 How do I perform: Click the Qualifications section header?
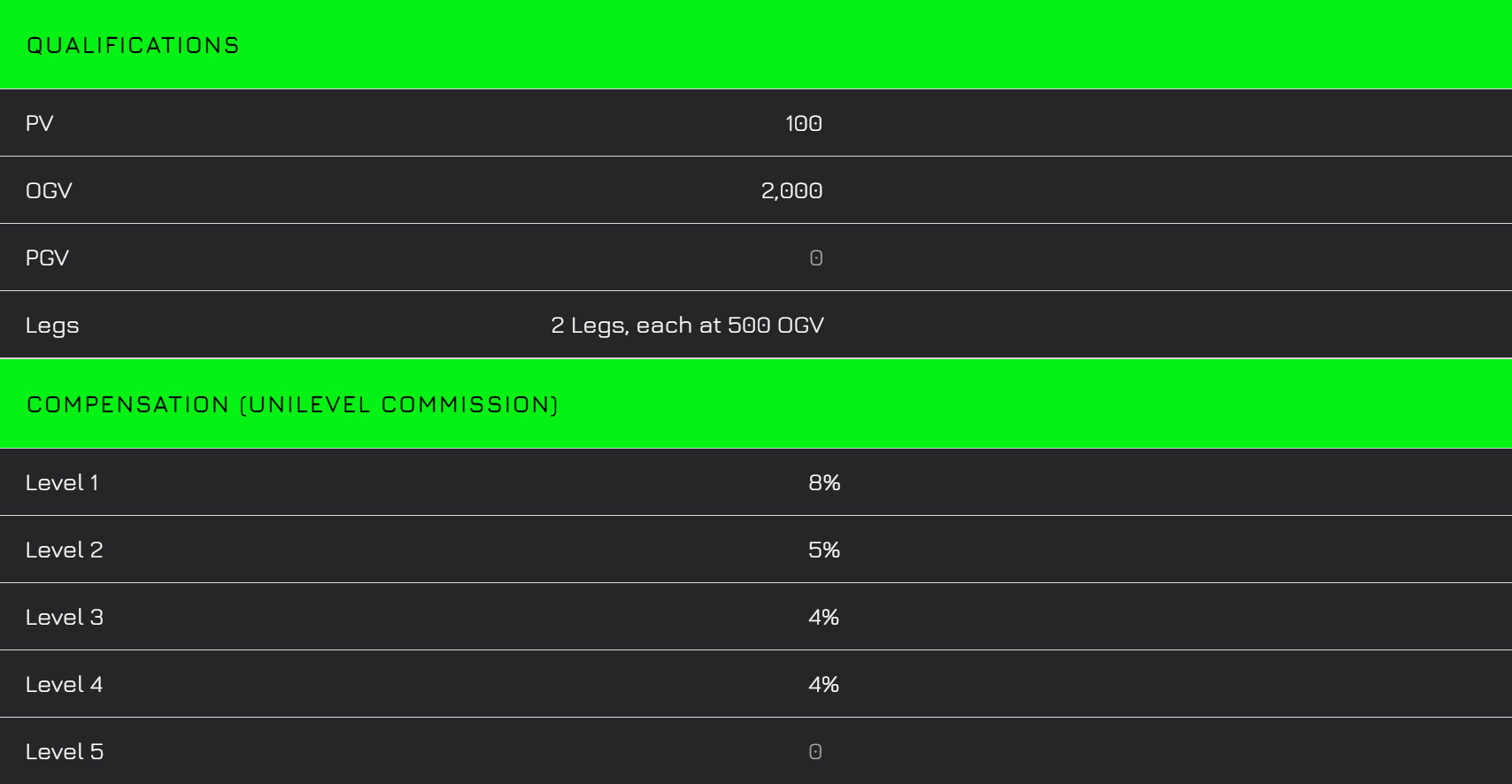tap(133, 45)
